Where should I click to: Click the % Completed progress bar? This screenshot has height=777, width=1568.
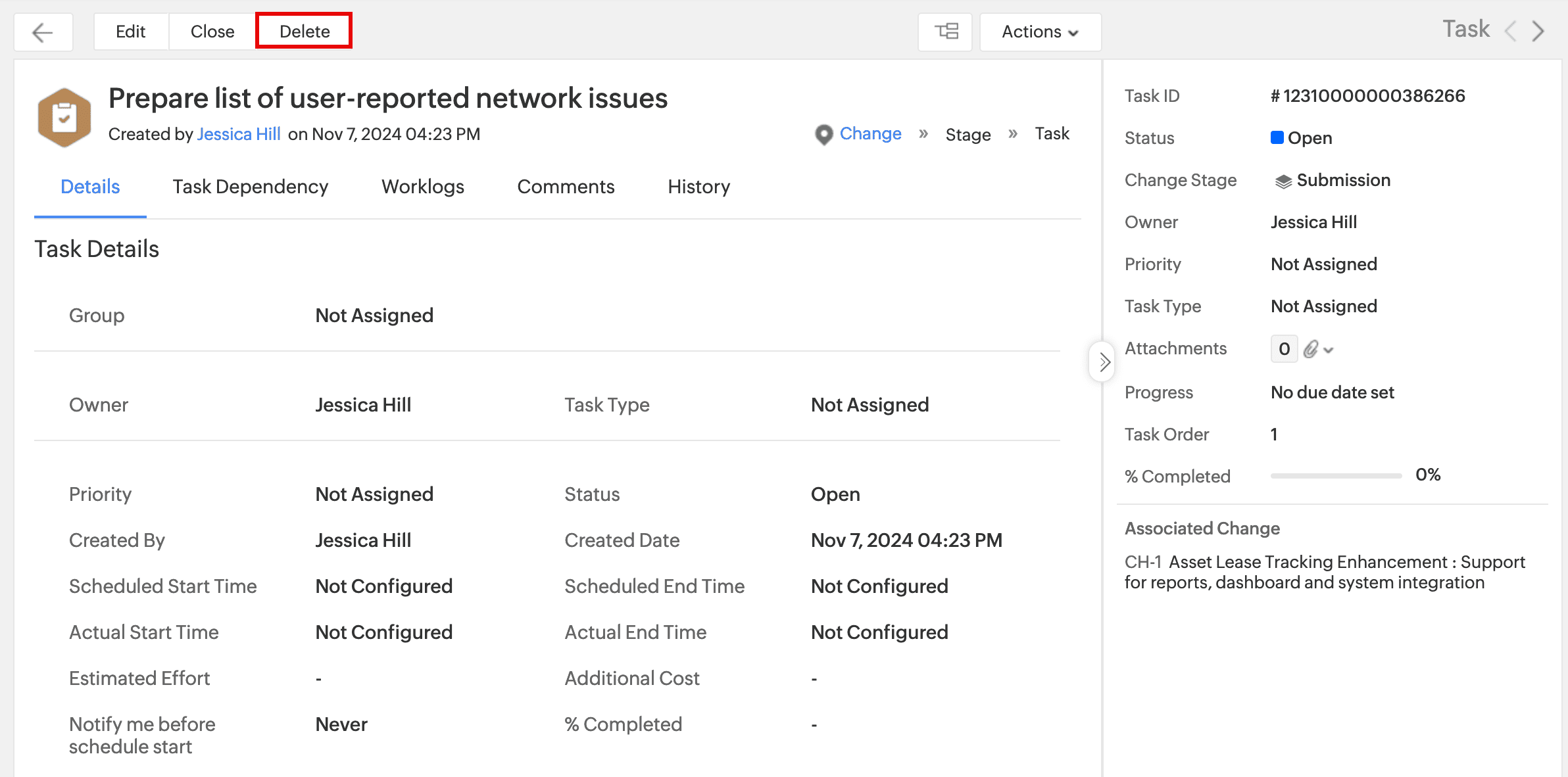[1336, 476]
